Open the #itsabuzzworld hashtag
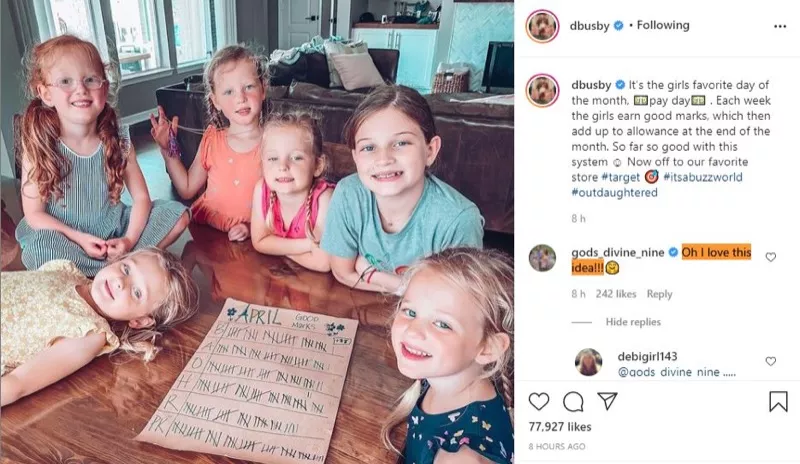The width and height of the screenshot is (800, 464). tap(703, 177)
